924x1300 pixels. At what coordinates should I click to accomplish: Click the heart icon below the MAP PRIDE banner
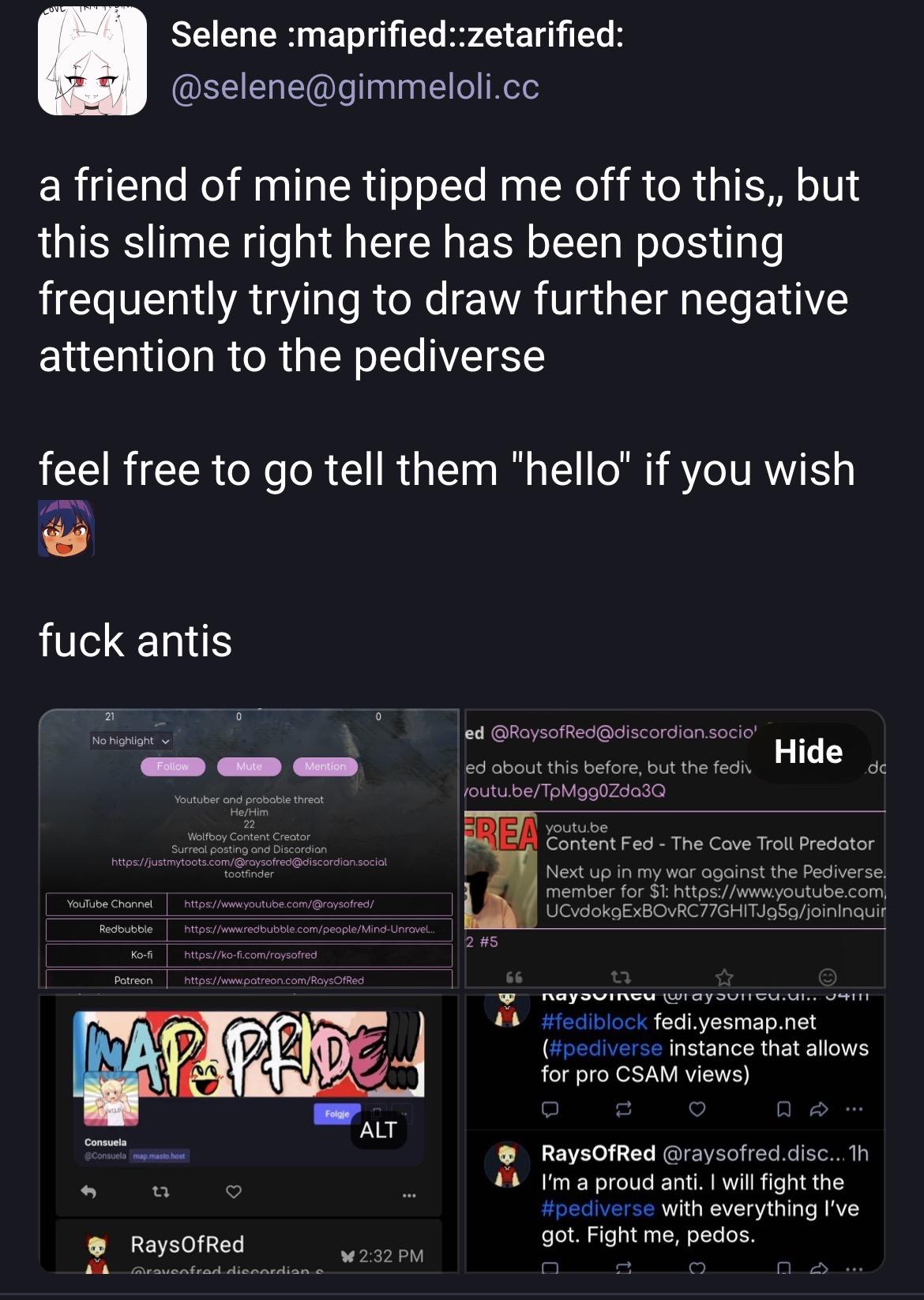tap(234, 1191)
